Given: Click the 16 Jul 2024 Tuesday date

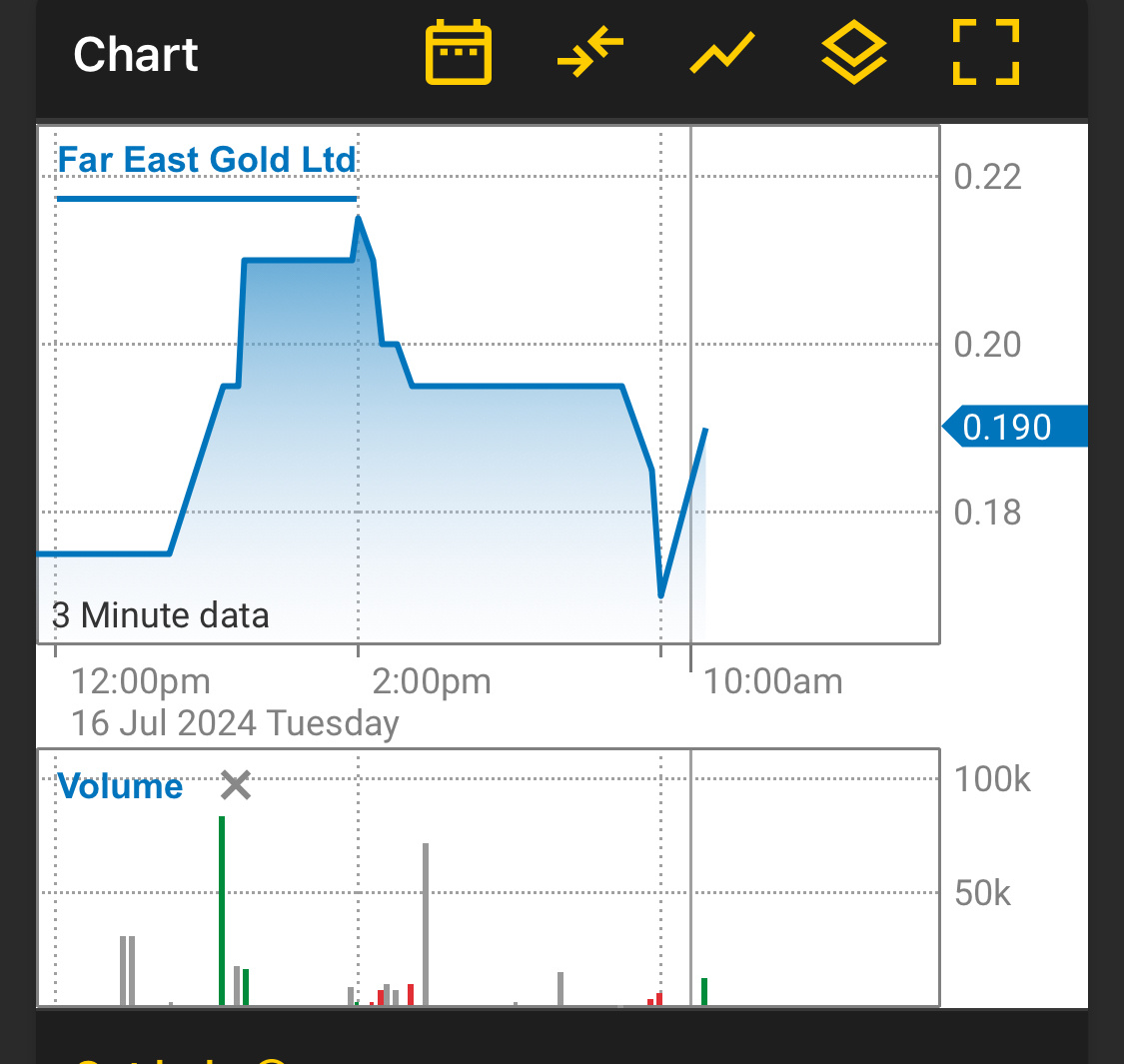Looking at the screenshot, I should click(235, 723).
